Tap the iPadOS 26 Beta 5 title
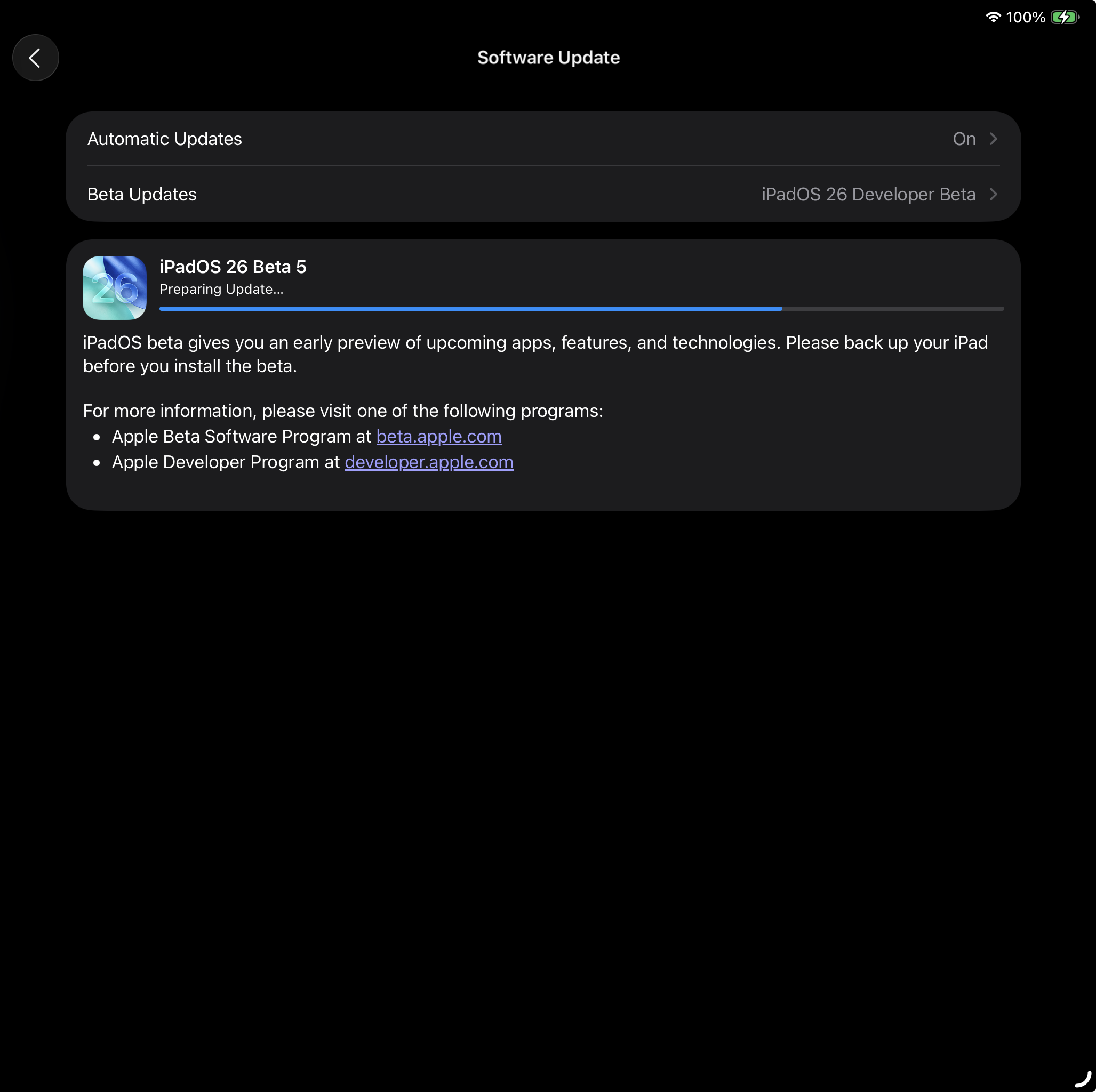 233,267
